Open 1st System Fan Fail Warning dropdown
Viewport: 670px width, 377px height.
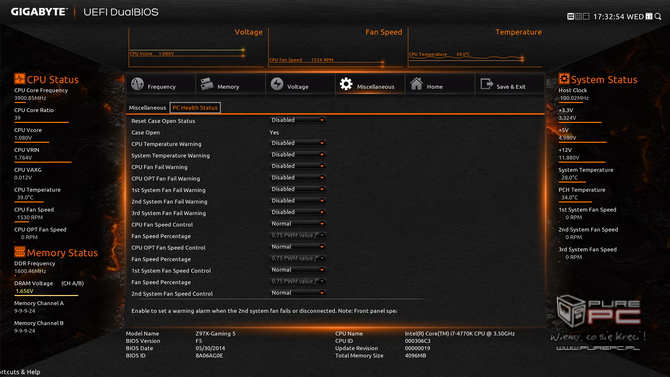click(x=297, y=189)
